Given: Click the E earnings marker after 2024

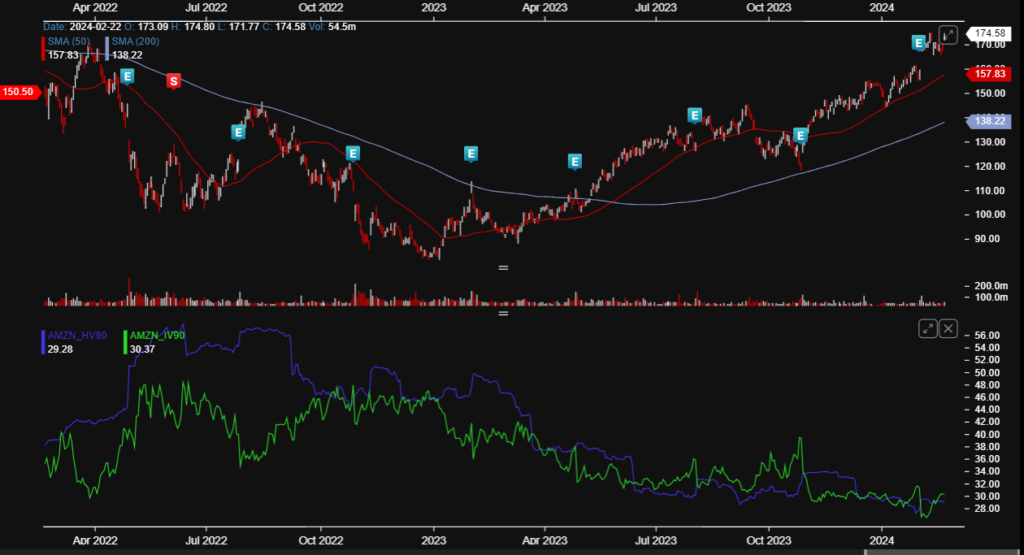Looking at the screenshot, I should pyautogui.click(x=919, y=44).
